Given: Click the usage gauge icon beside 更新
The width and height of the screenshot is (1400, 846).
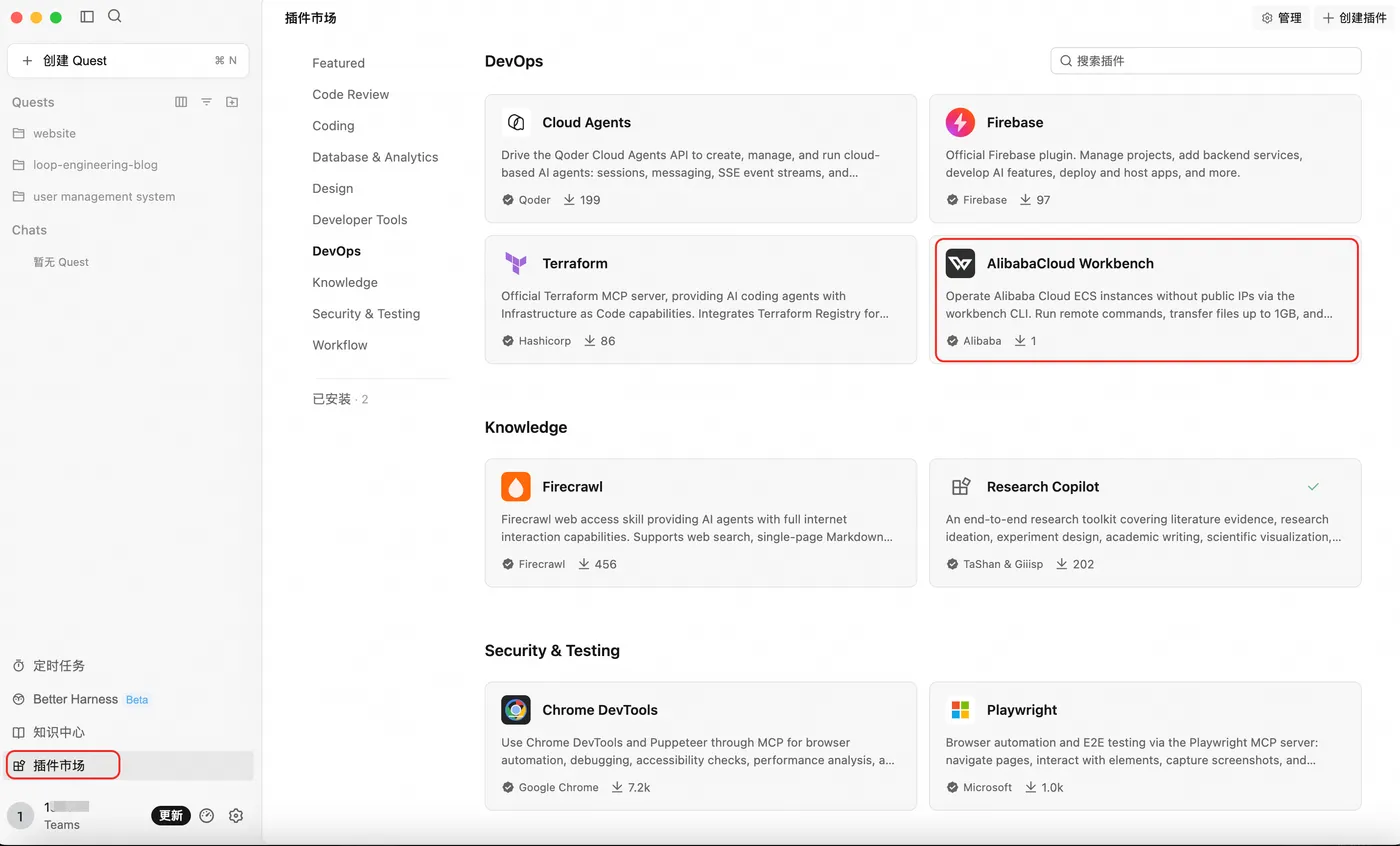Looking at the screenshot, I should (x=207, y=815).
